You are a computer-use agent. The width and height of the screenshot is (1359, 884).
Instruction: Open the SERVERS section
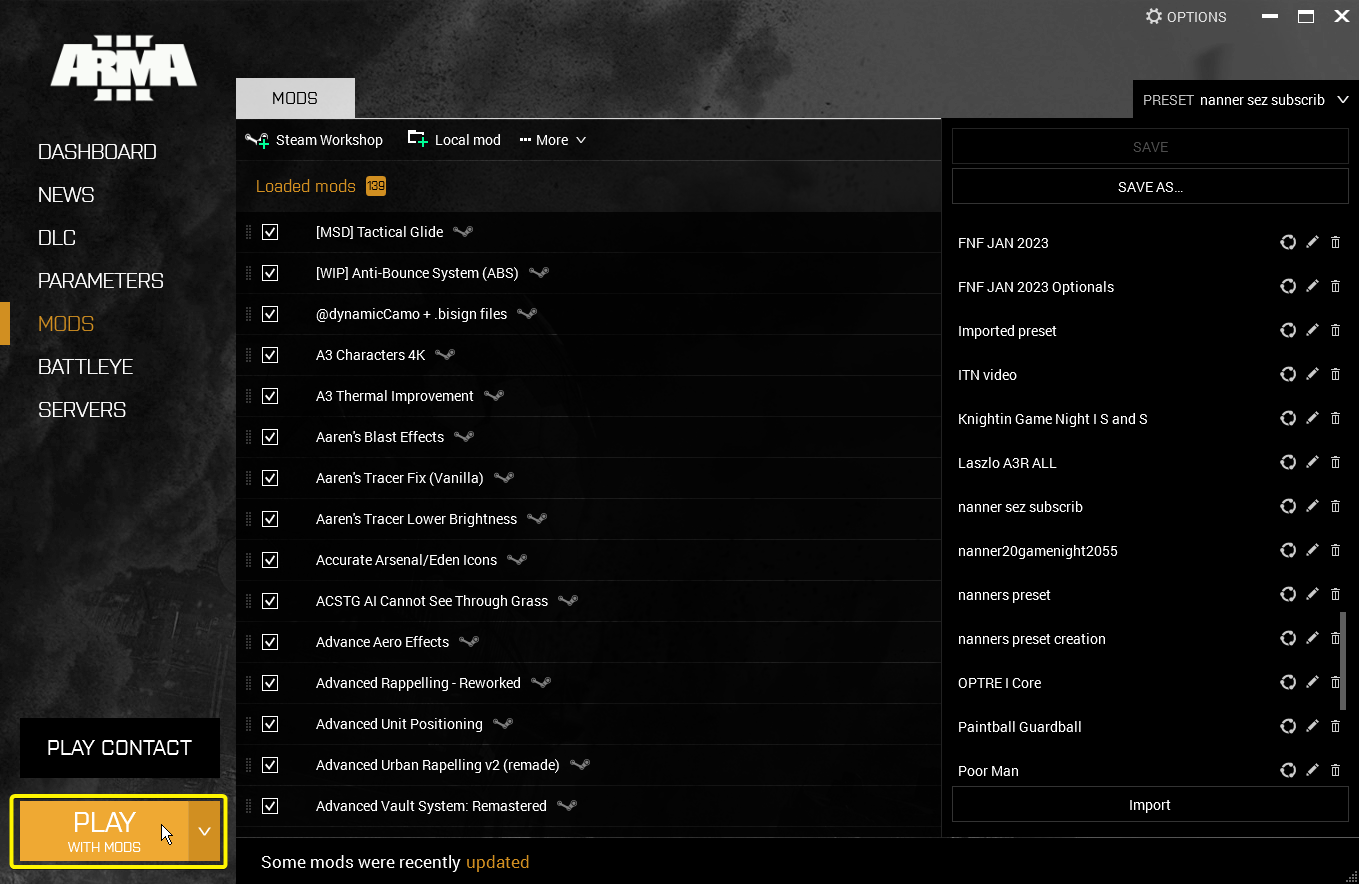(82, 410)
